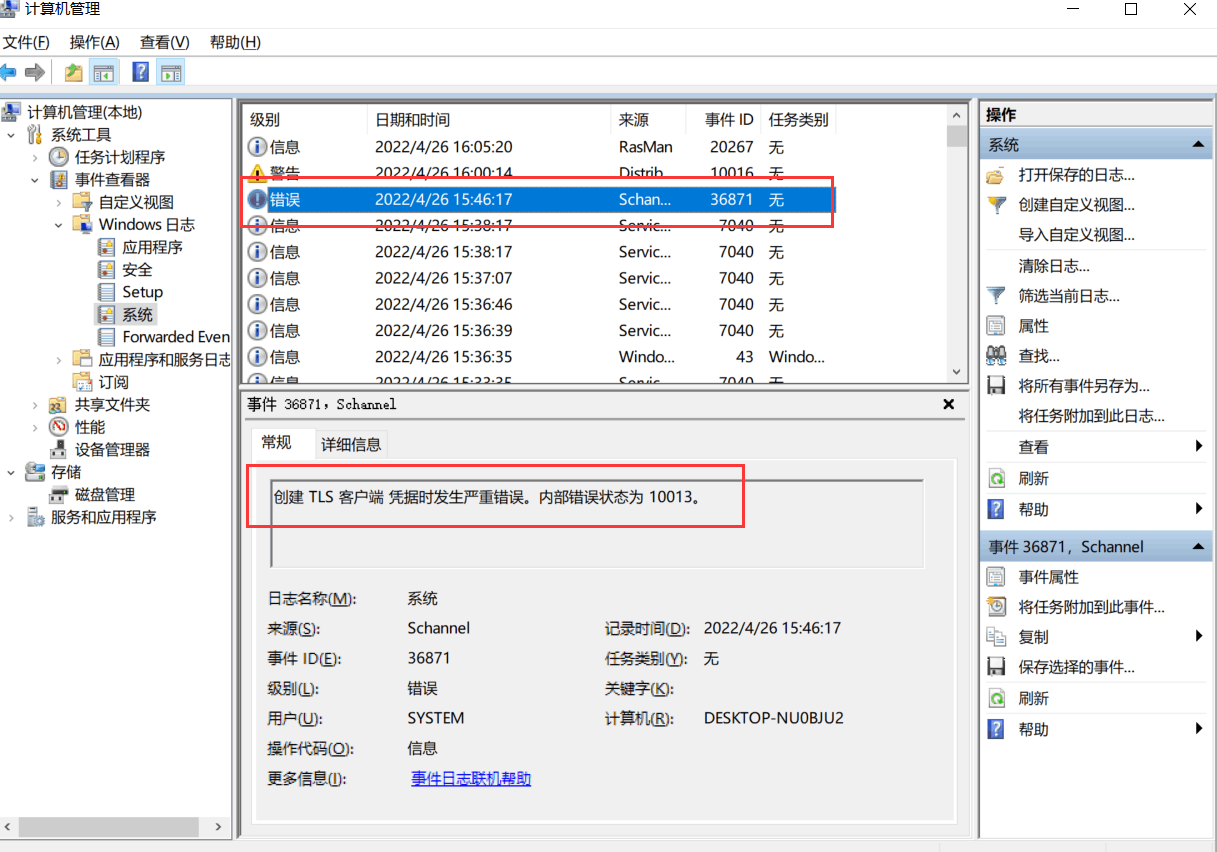Click the 将所有事件另存为 save icon
1217x852 pixels.
[x=996, y=386]
